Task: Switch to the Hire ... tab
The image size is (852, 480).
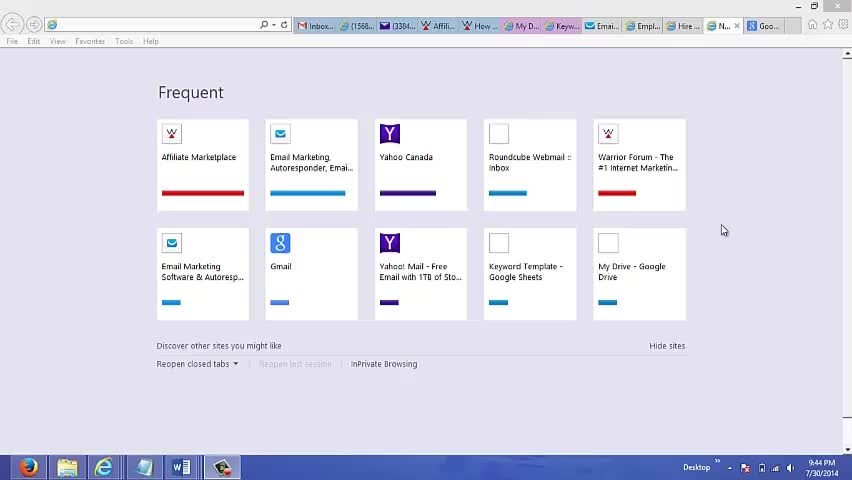Action: pyautogui.click(x=685, y=26)
